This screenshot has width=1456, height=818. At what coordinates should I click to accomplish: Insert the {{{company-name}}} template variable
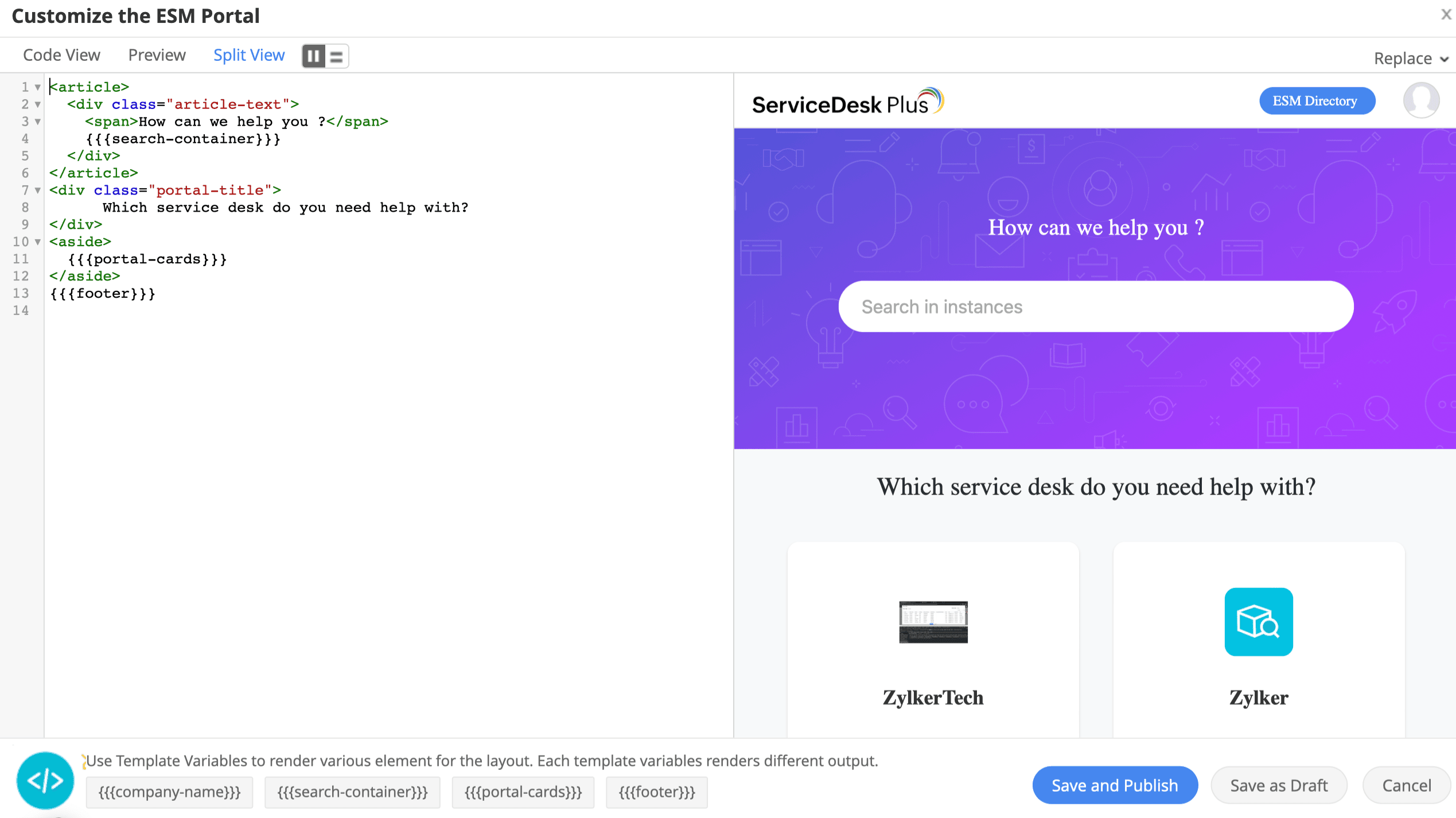point(169,792)
